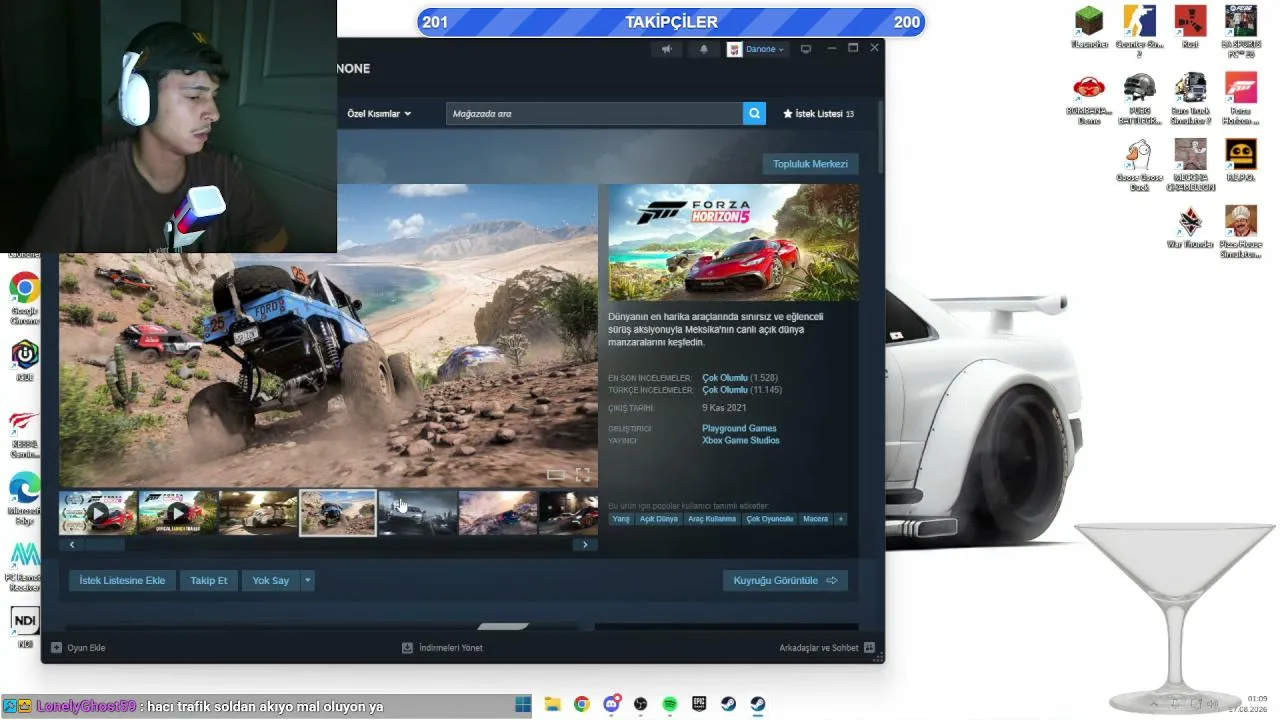Select Counter-Strike 2 desktop icon
The image size is (1280, 720).
1139,32
